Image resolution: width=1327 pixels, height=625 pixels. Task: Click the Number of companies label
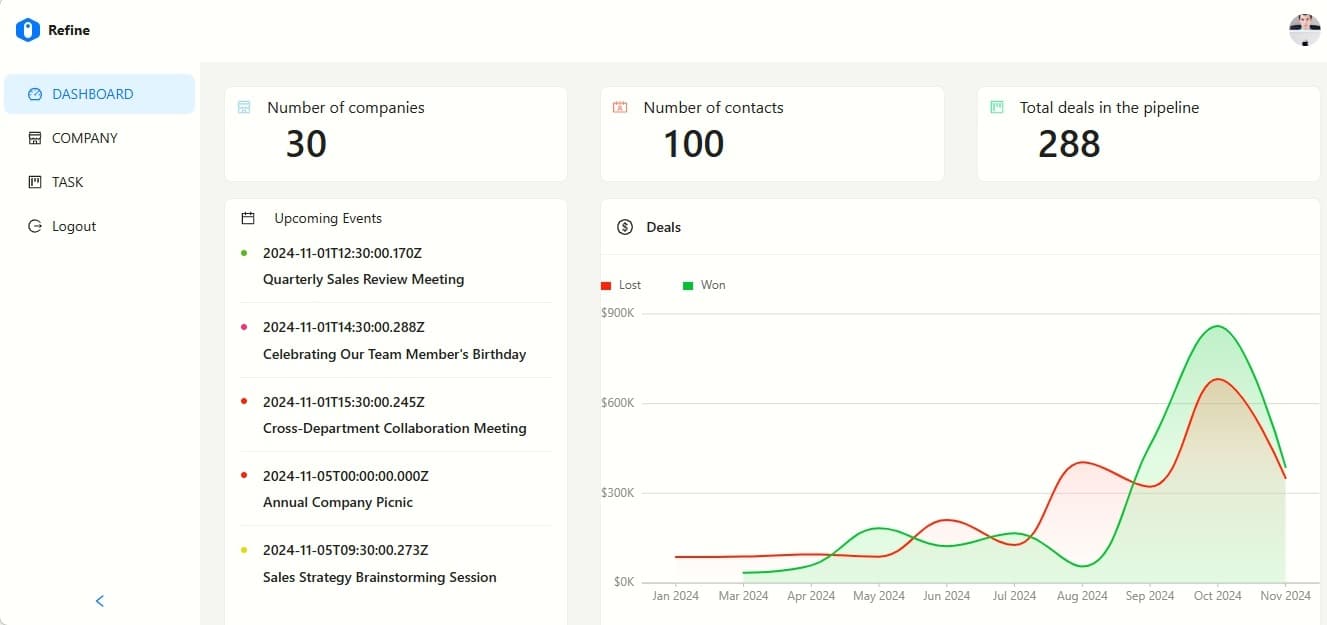[x=346, y=107]
